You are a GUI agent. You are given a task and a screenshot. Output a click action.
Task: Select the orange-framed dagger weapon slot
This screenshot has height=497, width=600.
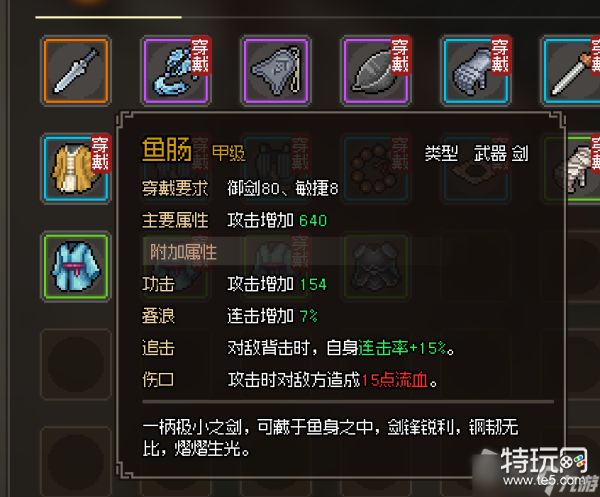point(76,71)
